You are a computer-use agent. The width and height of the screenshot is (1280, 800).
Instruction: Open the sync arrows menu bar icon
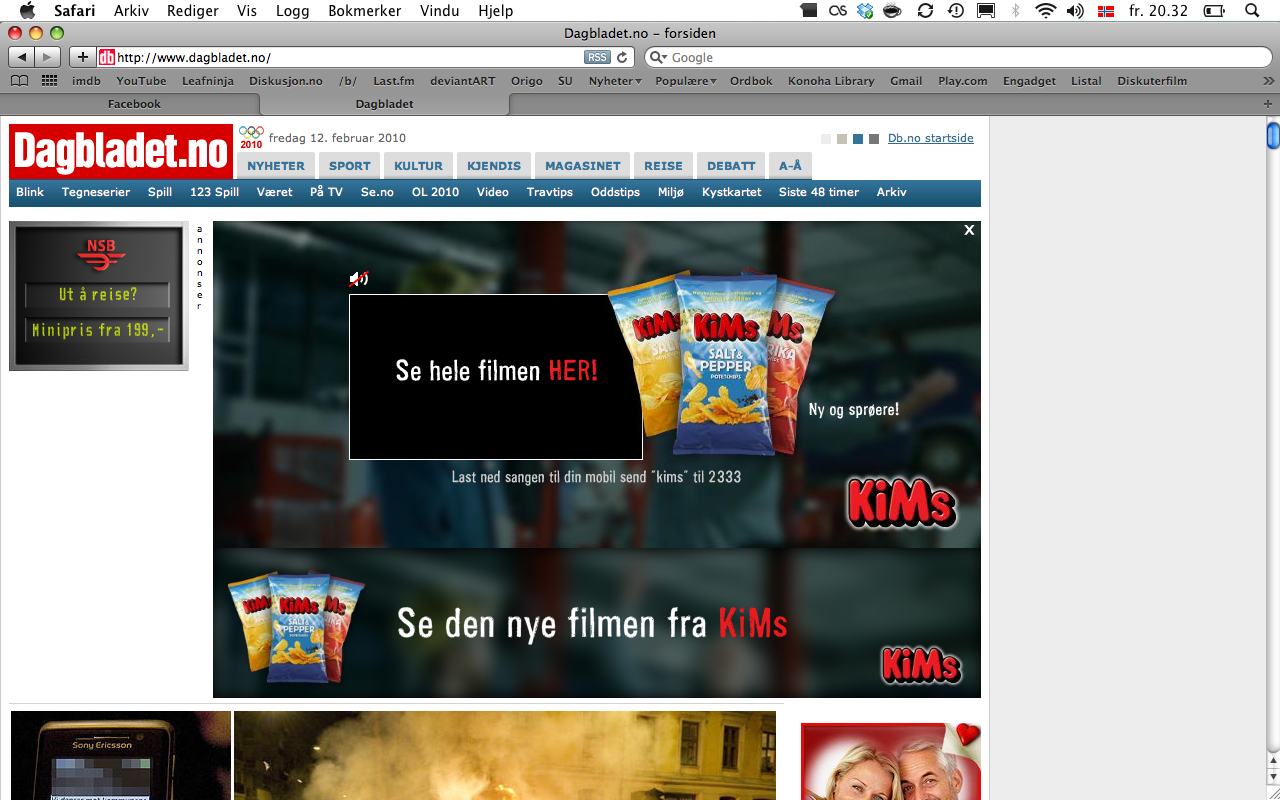925,10
